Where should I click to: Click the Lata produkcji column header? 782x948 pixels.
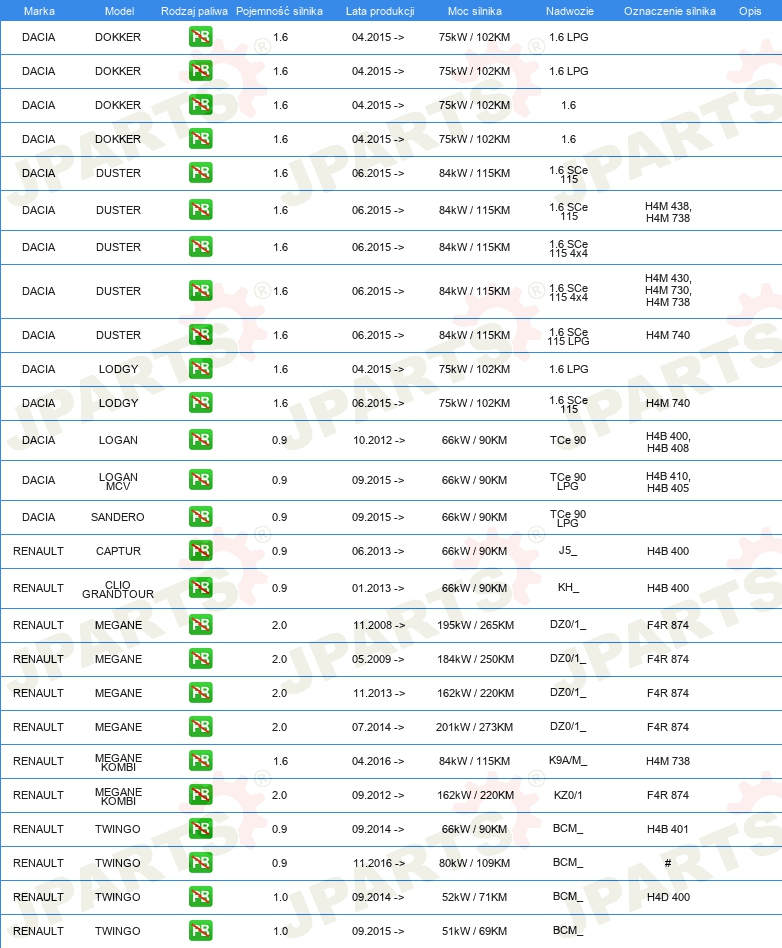380,11
